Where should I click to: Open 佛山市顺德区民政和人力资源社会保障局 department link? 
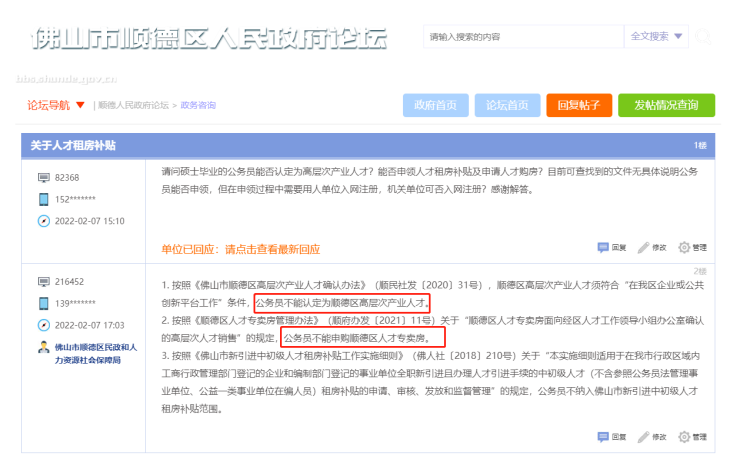pyautogui.click(x=96, y=353)
